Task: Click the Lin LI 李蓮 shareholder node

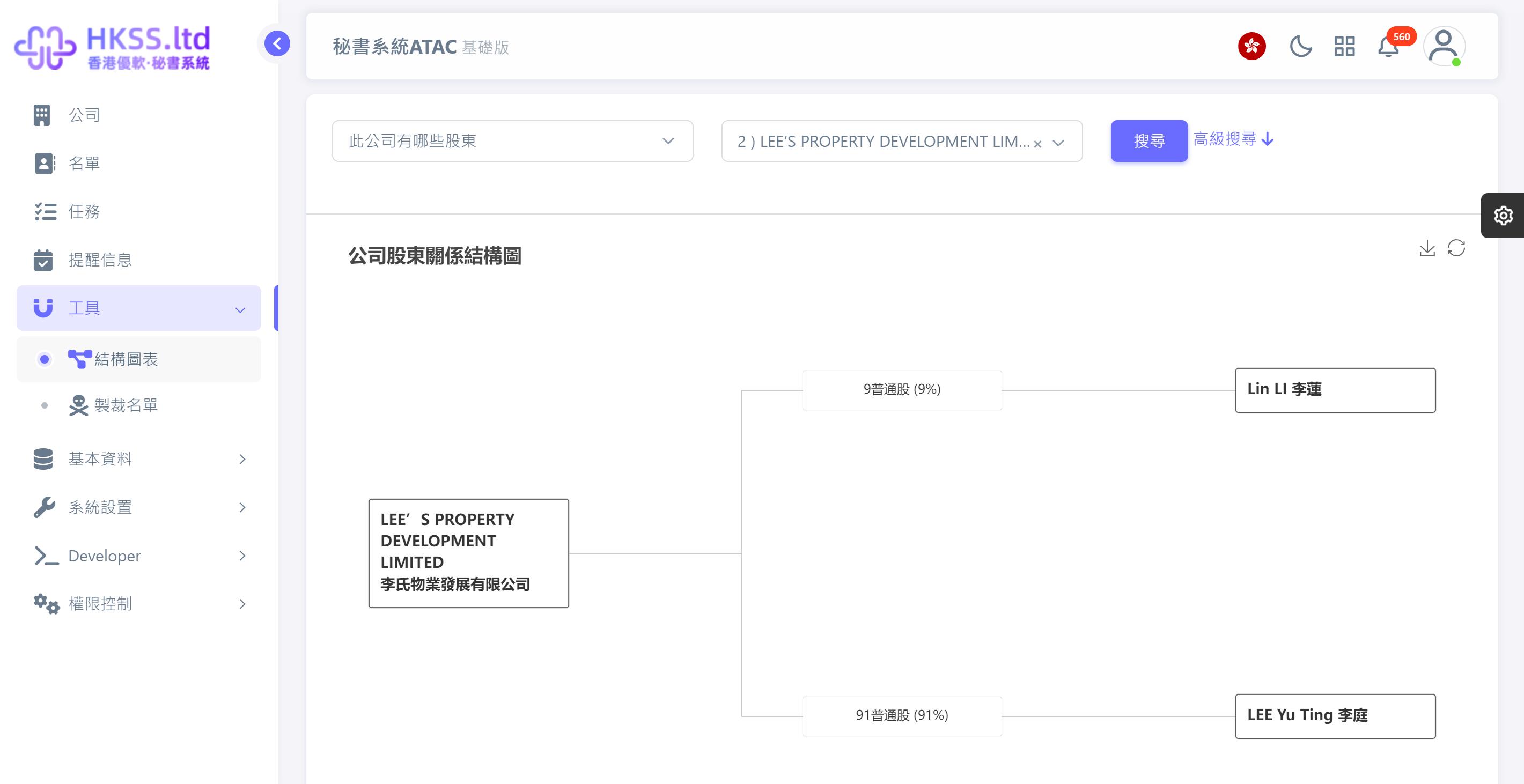Action: tap(1335, 390)
